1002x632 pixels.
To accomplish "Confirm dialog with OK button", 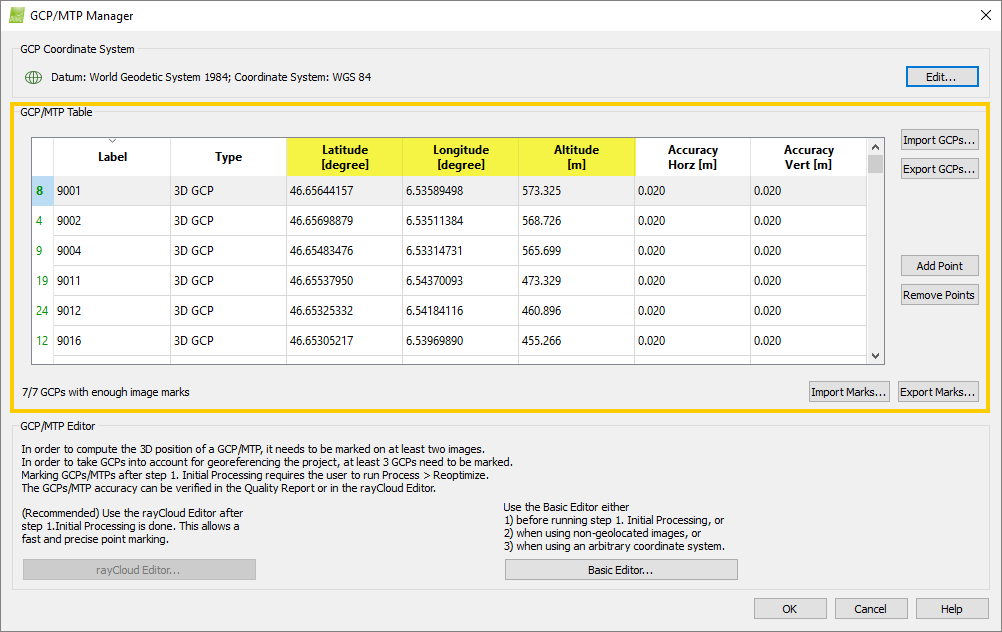I will [x=789, y=609].
